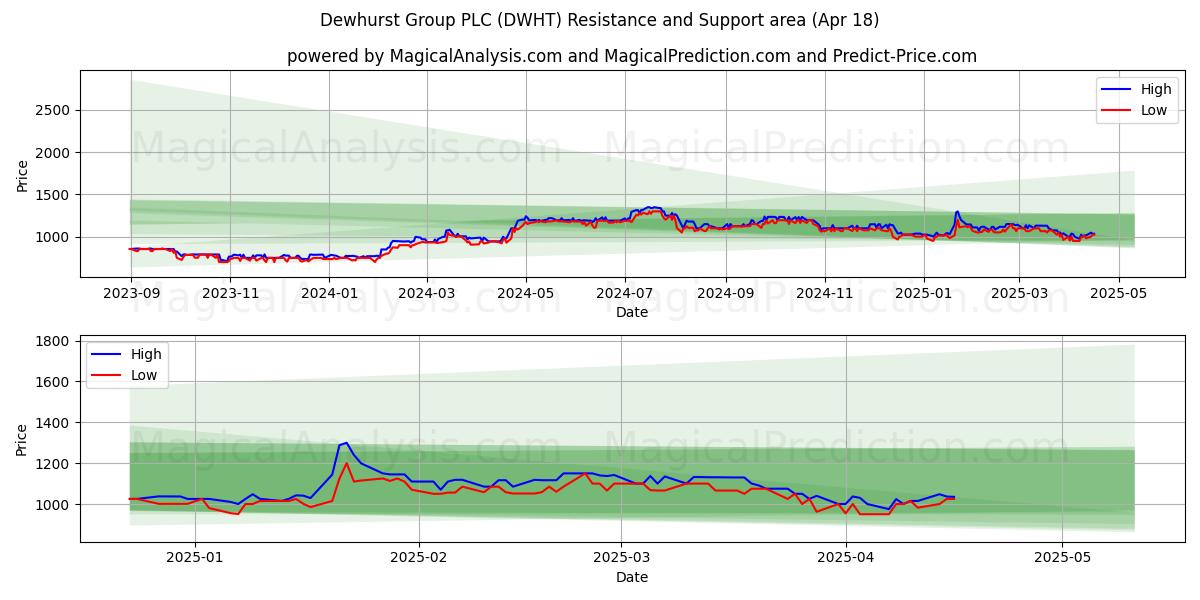The height and width of the screenshot is (600, 1200).
Task: Click 'Low' in the bottom chart legend
Action: pyautogui.click(x=144, y=375)
